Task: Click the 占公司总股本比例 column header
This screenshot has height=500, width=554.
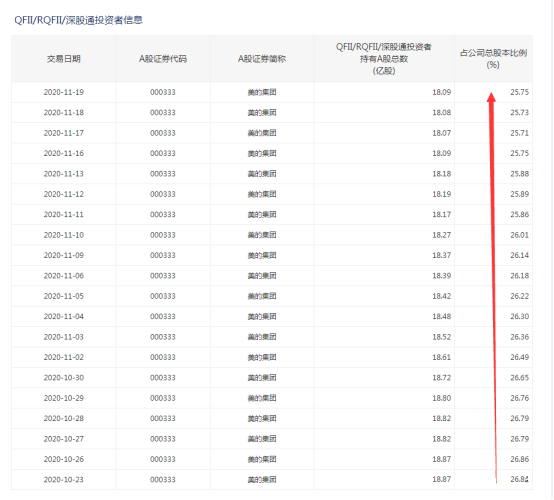Action: [493, 59]
